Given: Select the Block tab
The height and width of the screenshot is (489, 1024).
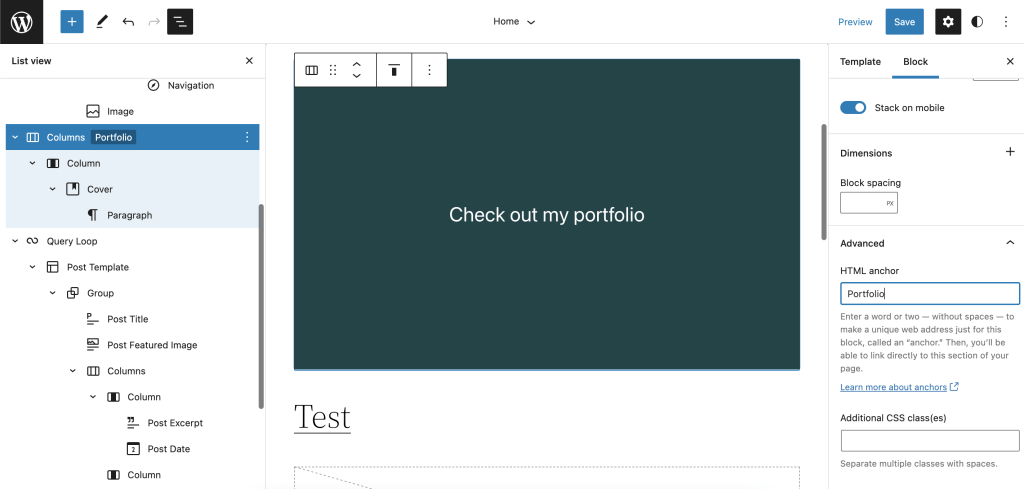Looking at the screenshot, I should click(915, 61).
